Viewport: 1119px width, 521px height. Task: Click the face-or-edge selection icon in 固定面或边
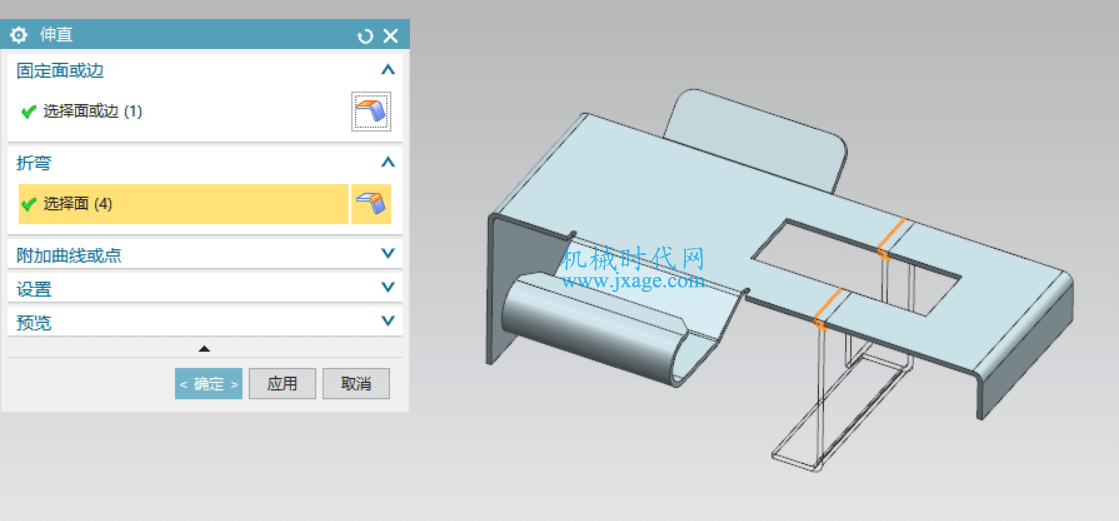pyautogui.click(x=371, y=111)
